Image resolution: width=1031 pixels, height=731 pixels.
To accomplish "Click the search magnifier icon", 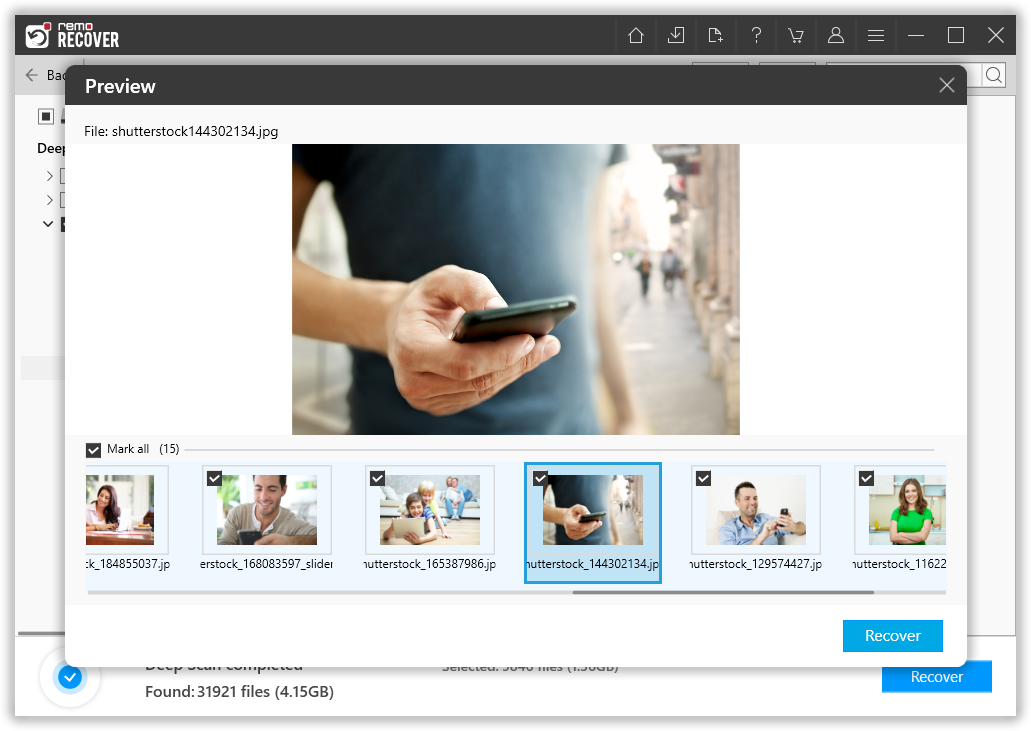I will (993, 76).
